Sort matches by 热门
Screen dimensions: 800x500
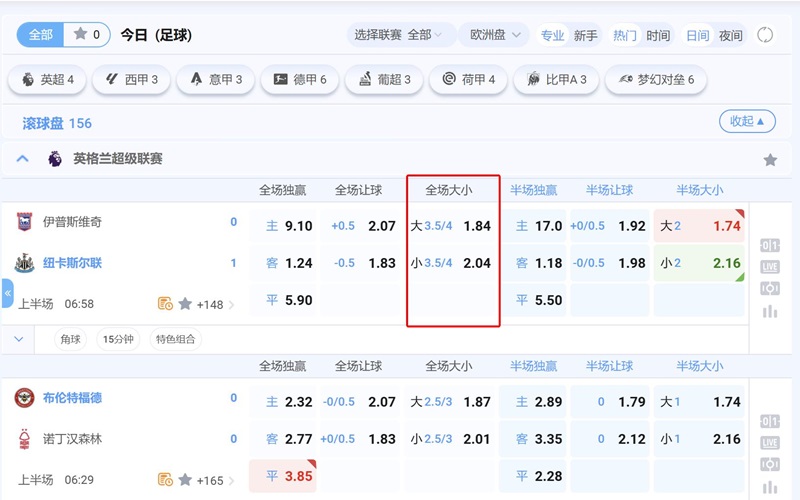pos(624,35)
